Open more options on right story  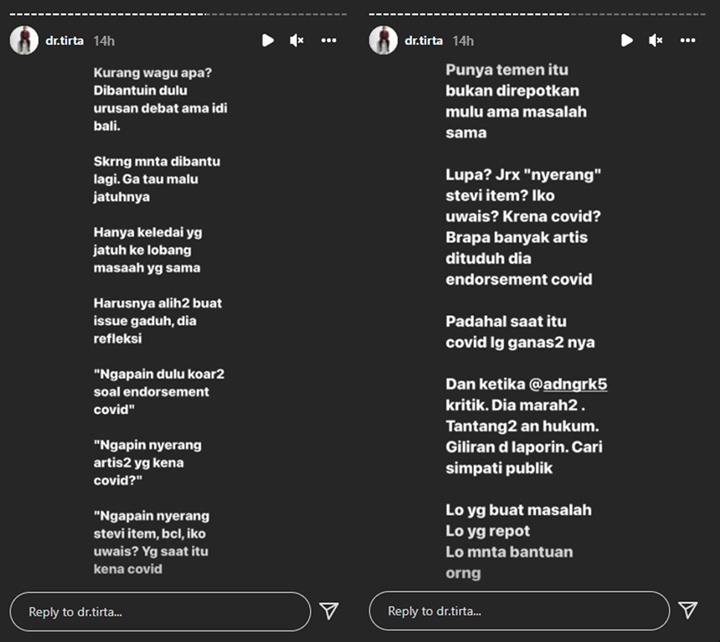688,40
